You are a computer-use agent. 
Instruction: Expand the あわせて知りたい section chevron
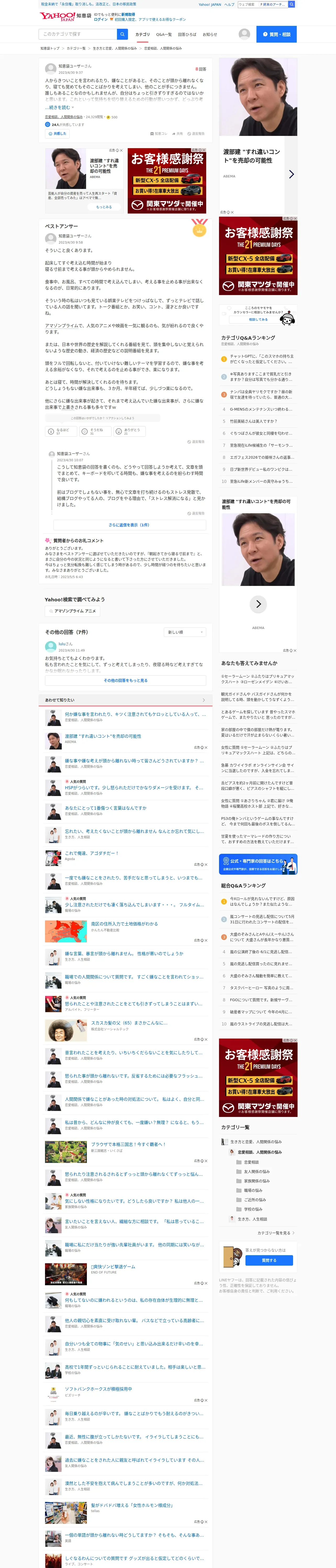pyautogui.click(x=204, y=700)
